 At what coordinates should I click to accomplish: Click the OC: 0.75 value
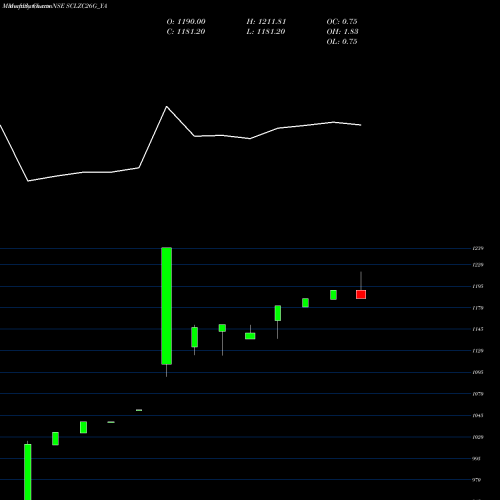click(342, 22)
